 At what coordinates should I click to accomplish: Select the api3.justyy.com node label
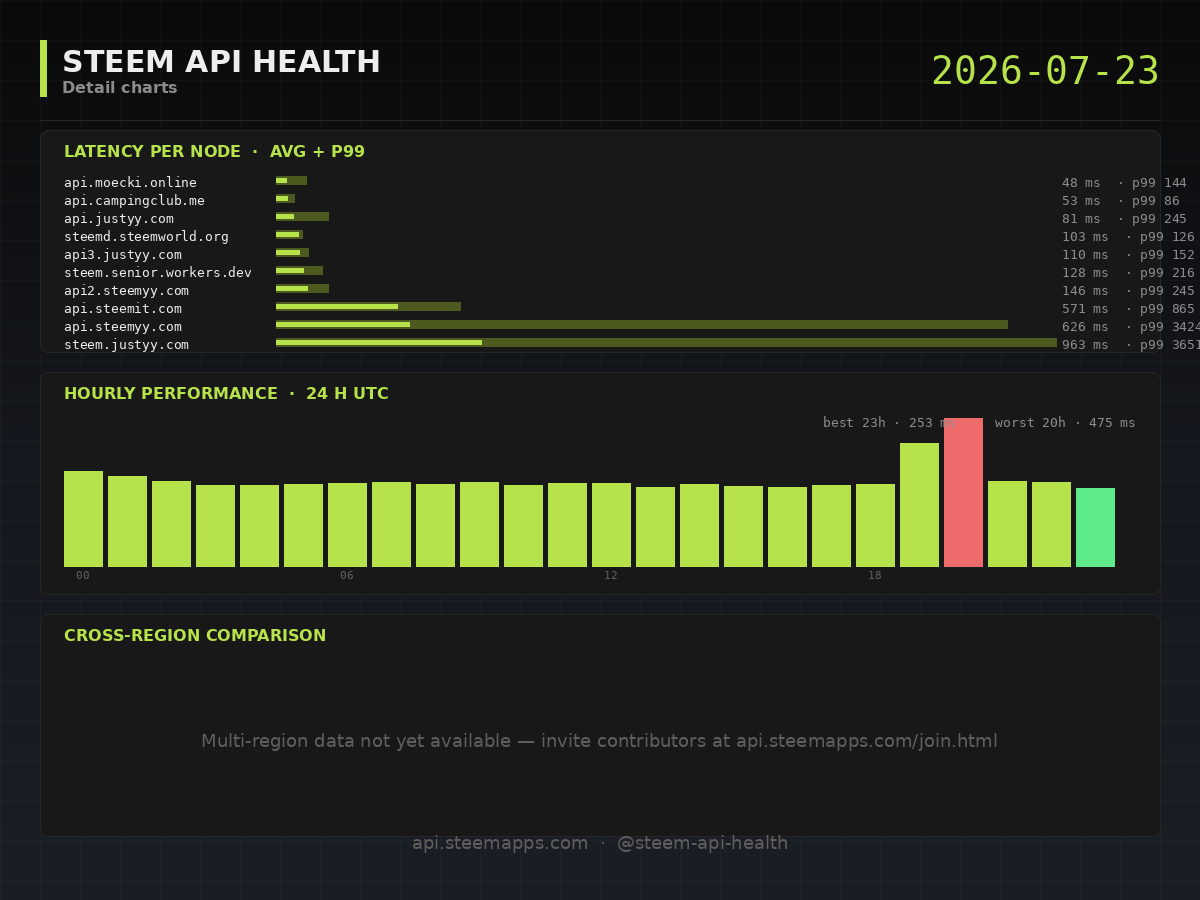[x=123, y=255]
